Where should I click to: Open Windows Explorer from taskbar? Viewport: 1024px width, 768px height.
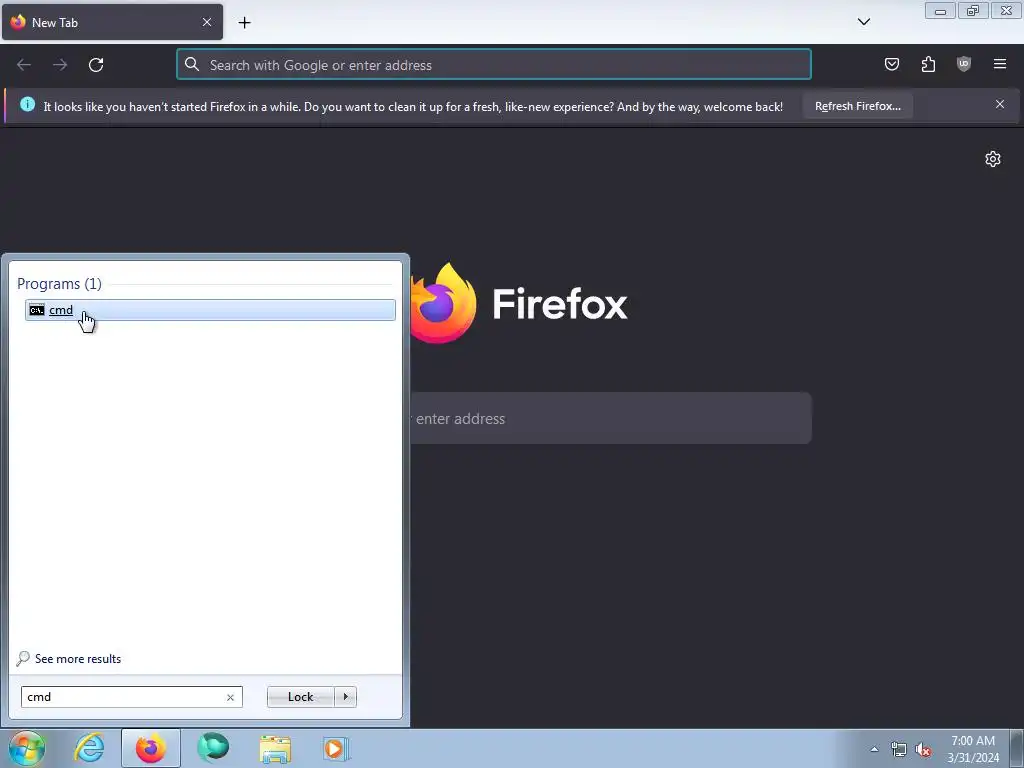pos(275,748)
